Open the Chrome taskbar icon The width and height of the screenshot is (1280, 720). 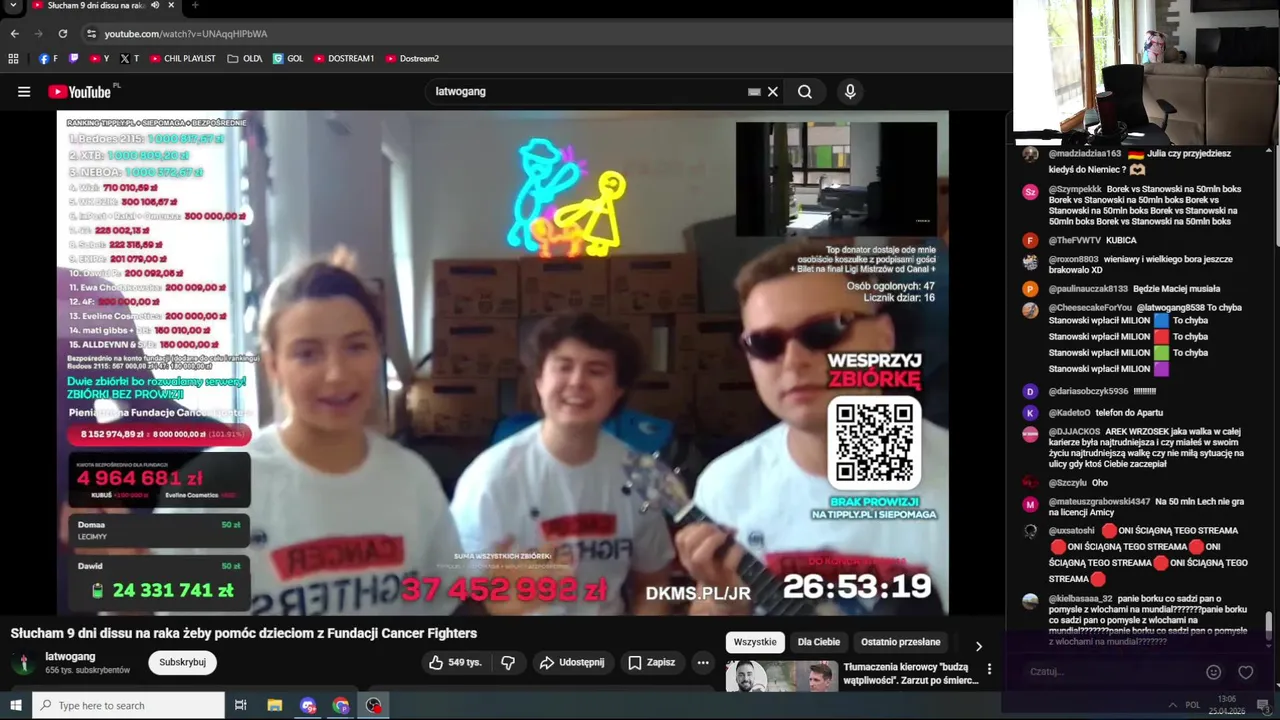(341, 706)
